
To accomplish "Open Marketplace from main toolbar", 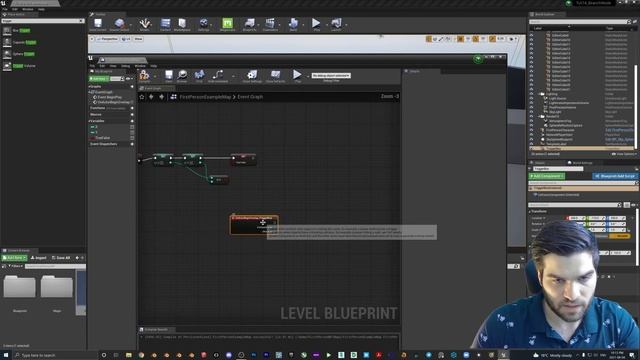I will tap(182, 24).
